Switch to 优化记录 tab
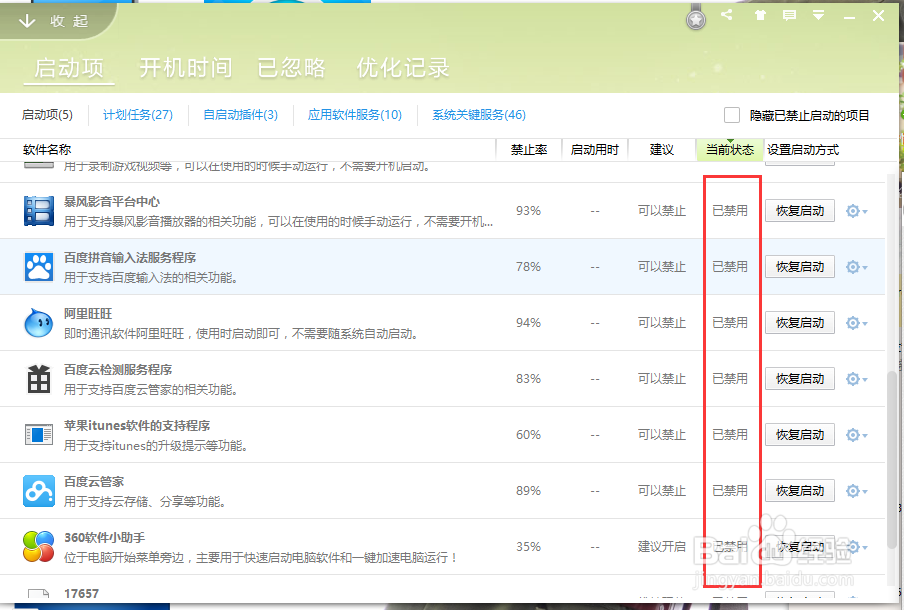The height and width of the screenshot is (610, 904). (x=402, y=68)
